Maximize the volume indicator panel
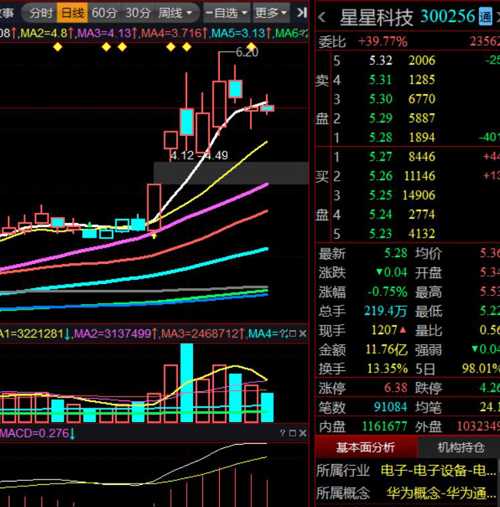Viewport: 500px width, 507px height. 293,333
